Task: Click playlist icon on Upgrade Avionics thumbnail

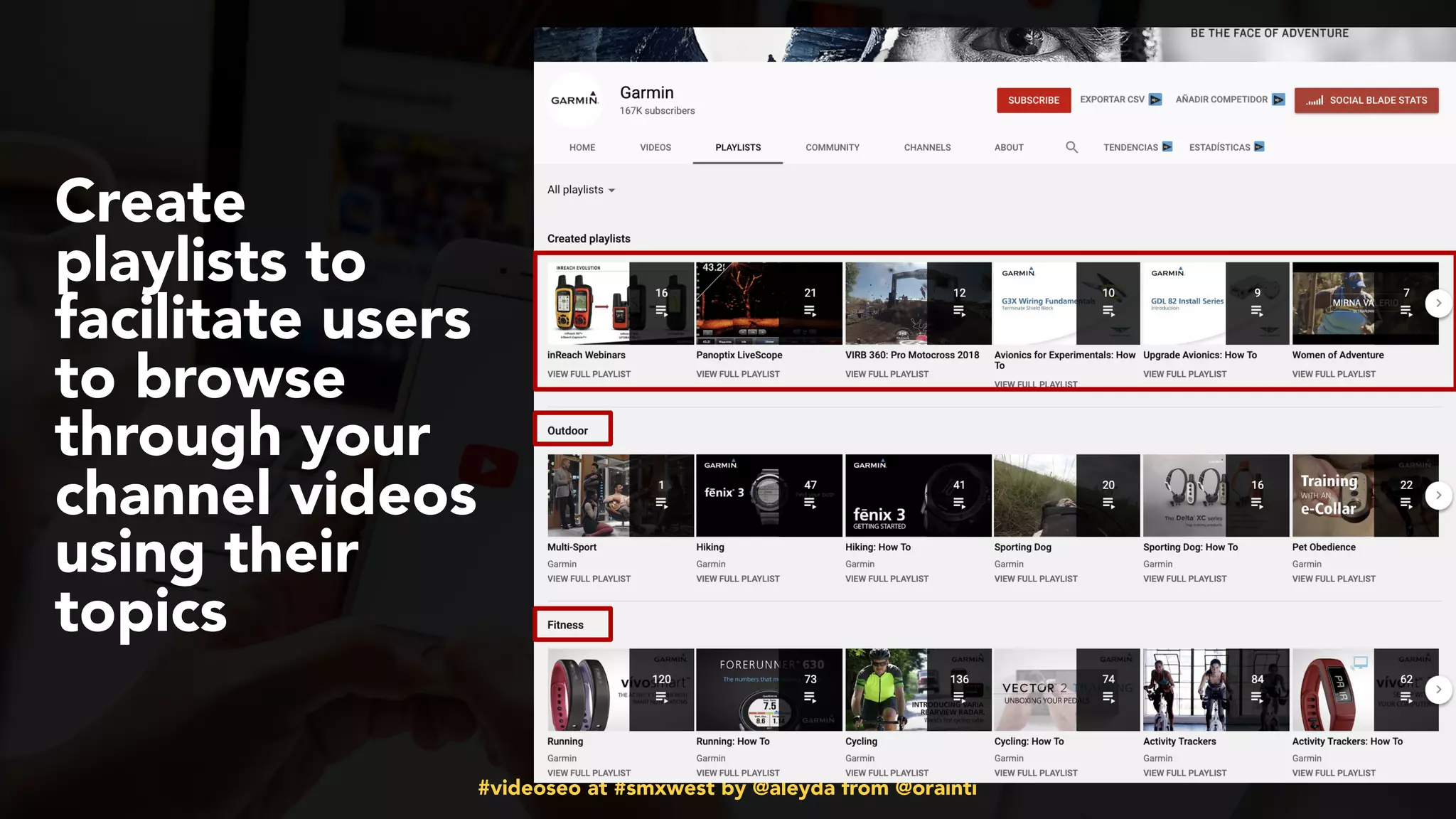Action: pyautogui.click(x=1257, y=311)
